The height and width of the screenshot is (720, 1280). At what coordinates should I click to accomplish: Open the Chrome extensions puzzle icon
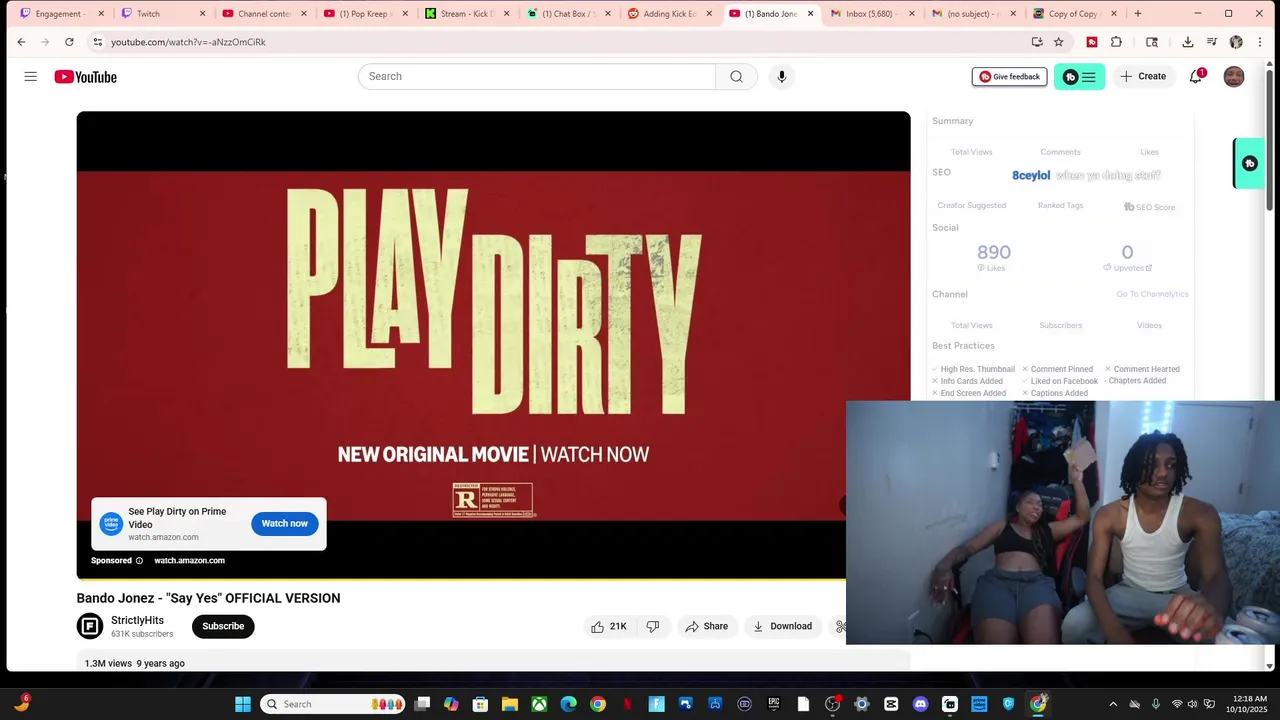point(1116,42)
